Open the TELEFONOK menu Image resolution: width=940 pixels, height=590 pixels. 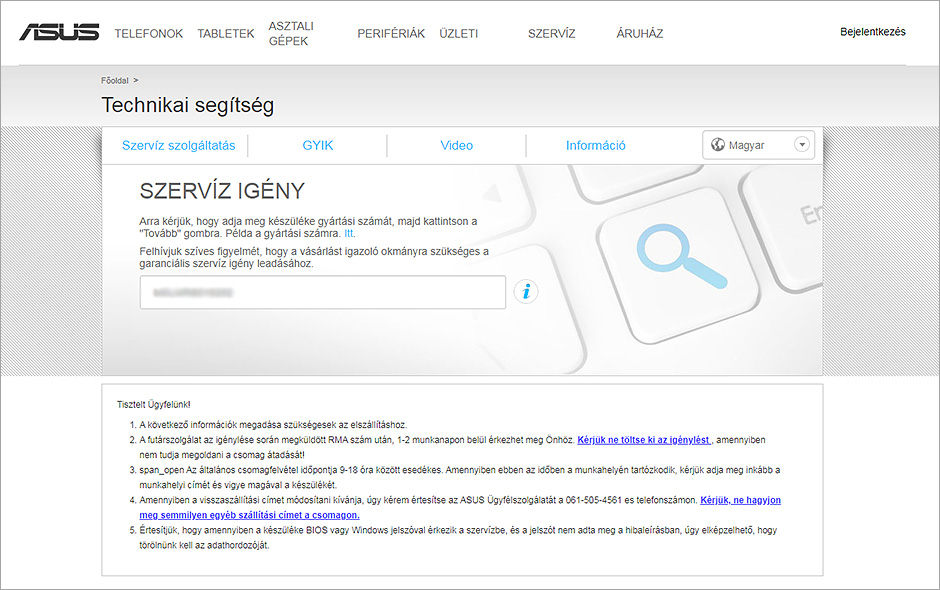(x=149, y=34)
